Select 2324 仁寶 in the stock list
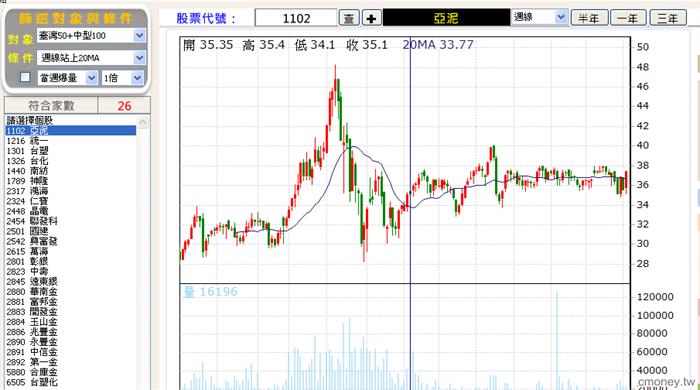Viewport: 700px width, 390px height. tap(71, 201)
